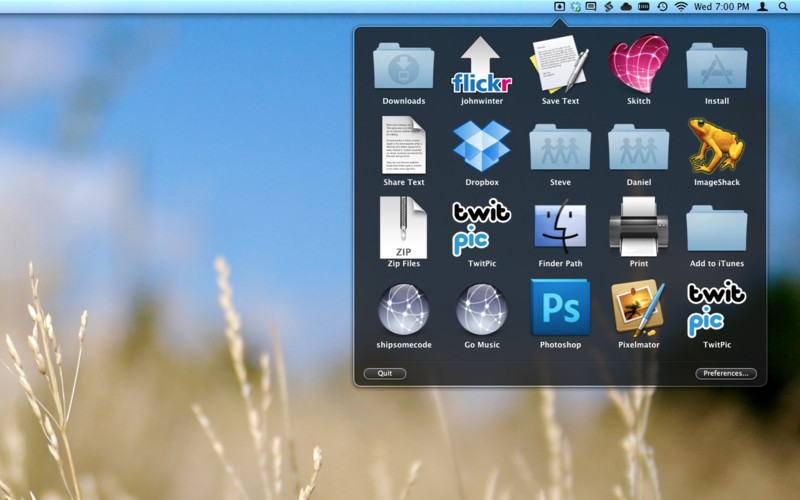Pick the ImageShack frog icon

(716, 145)
